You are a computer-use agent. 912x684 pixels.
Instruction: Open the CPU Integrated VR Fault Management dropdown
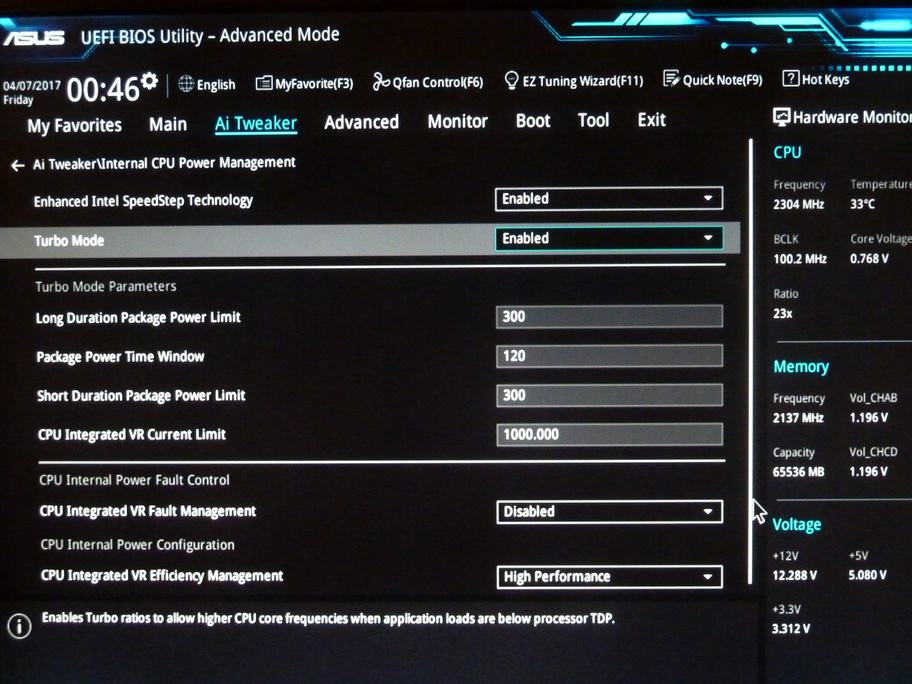click(610, 512)
